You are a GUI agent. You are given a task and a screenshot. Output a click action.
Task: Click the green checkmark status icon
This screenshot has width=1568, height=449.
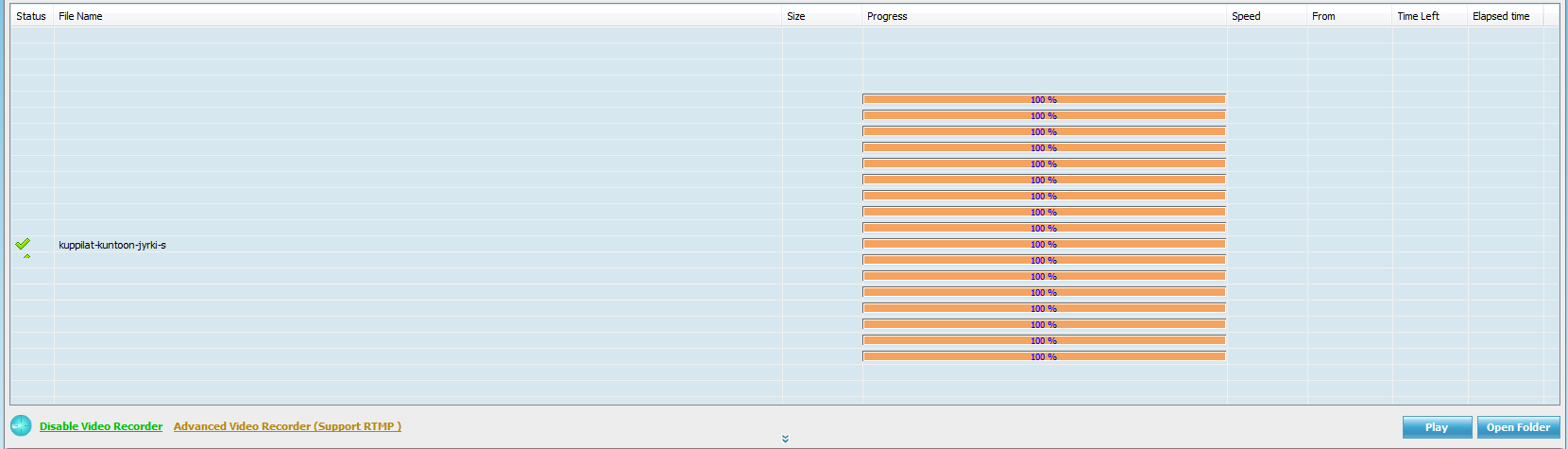[x=23, y=243]
